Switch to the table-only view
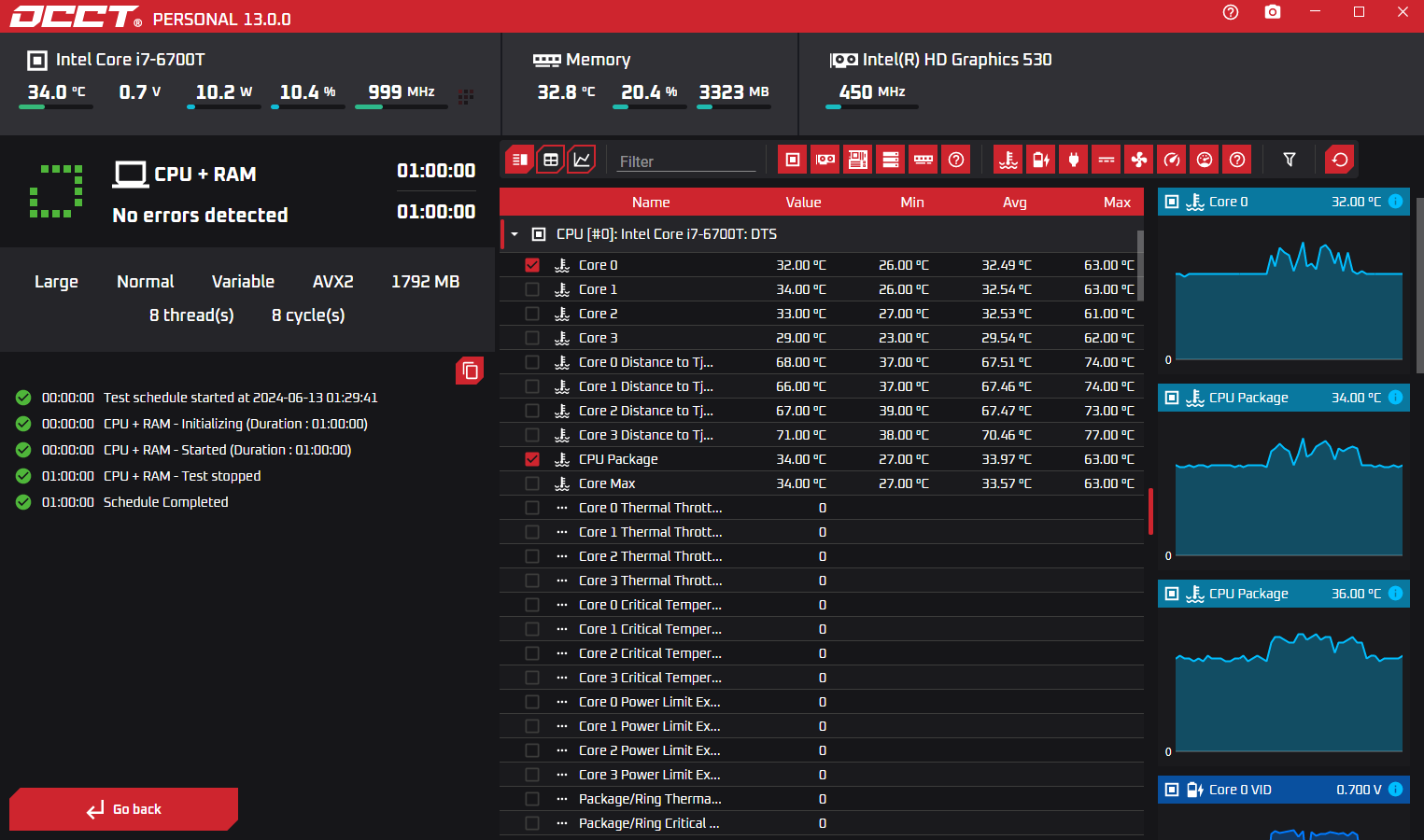The height and width of the screenshot is (840, 1424). 551,160
